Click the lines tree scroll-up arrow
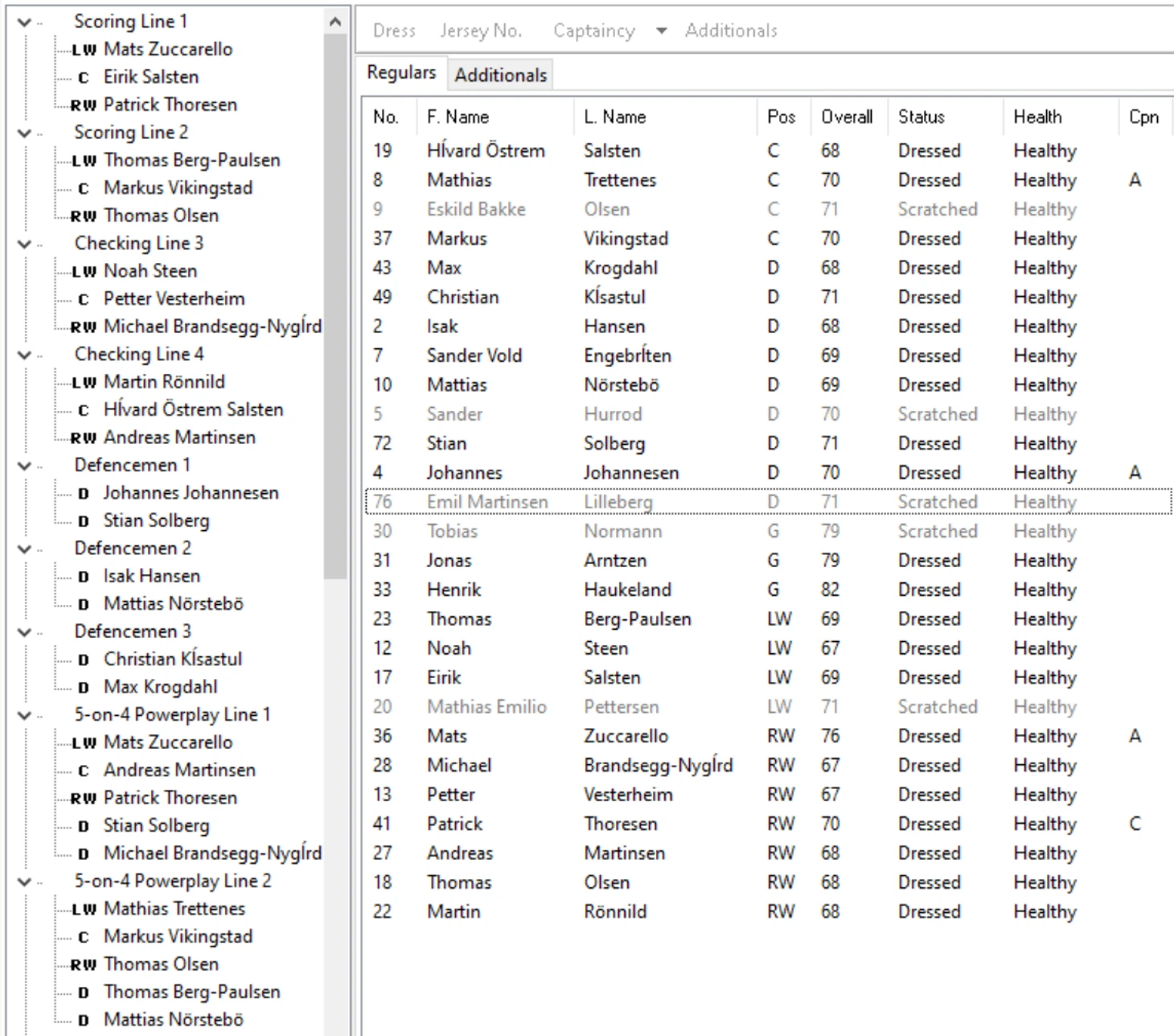 [x=335, y=22]
